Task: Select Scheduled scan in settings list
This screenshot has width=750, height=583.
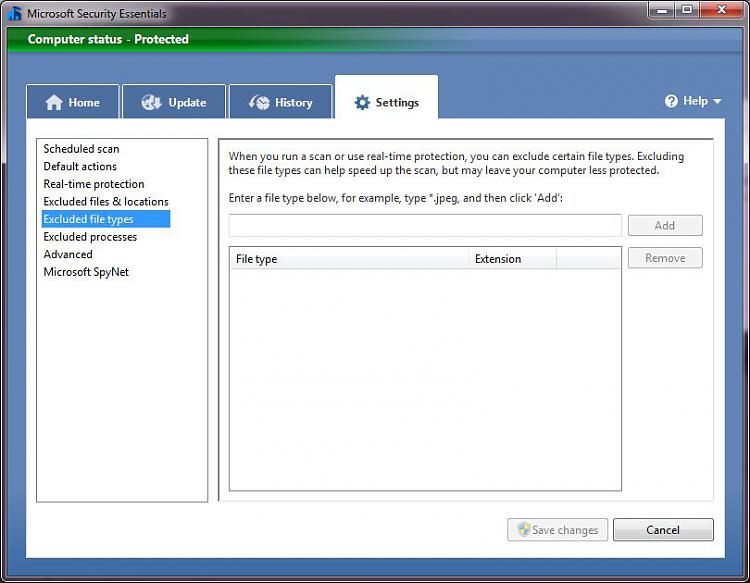Action: coord(81,149)
